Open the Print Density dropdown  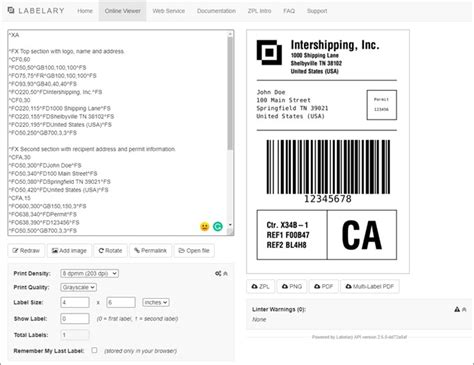(89, 273)
